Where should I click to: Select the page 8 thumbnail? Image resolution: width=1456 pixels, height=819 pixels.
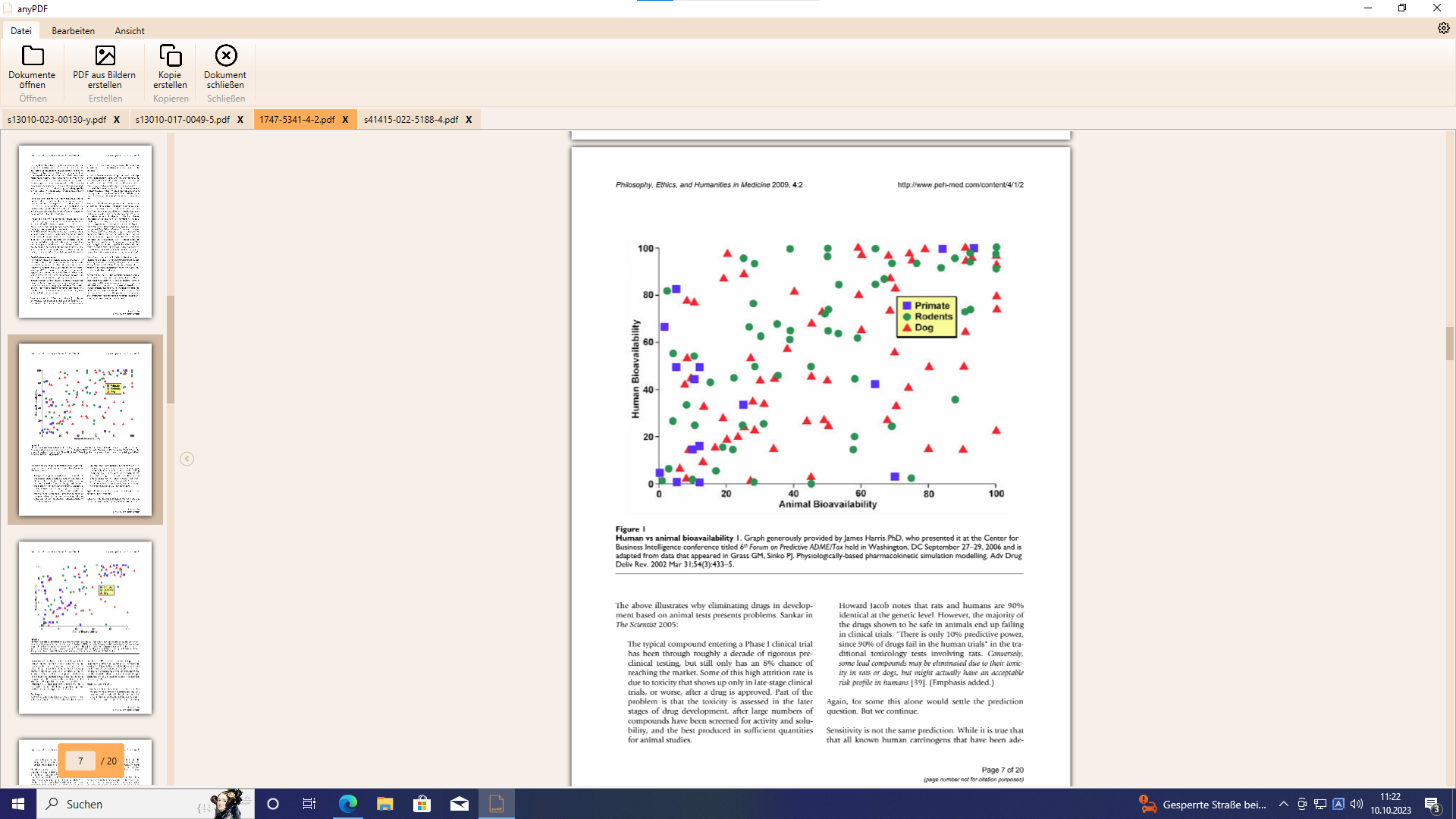[x=85, y=627]
